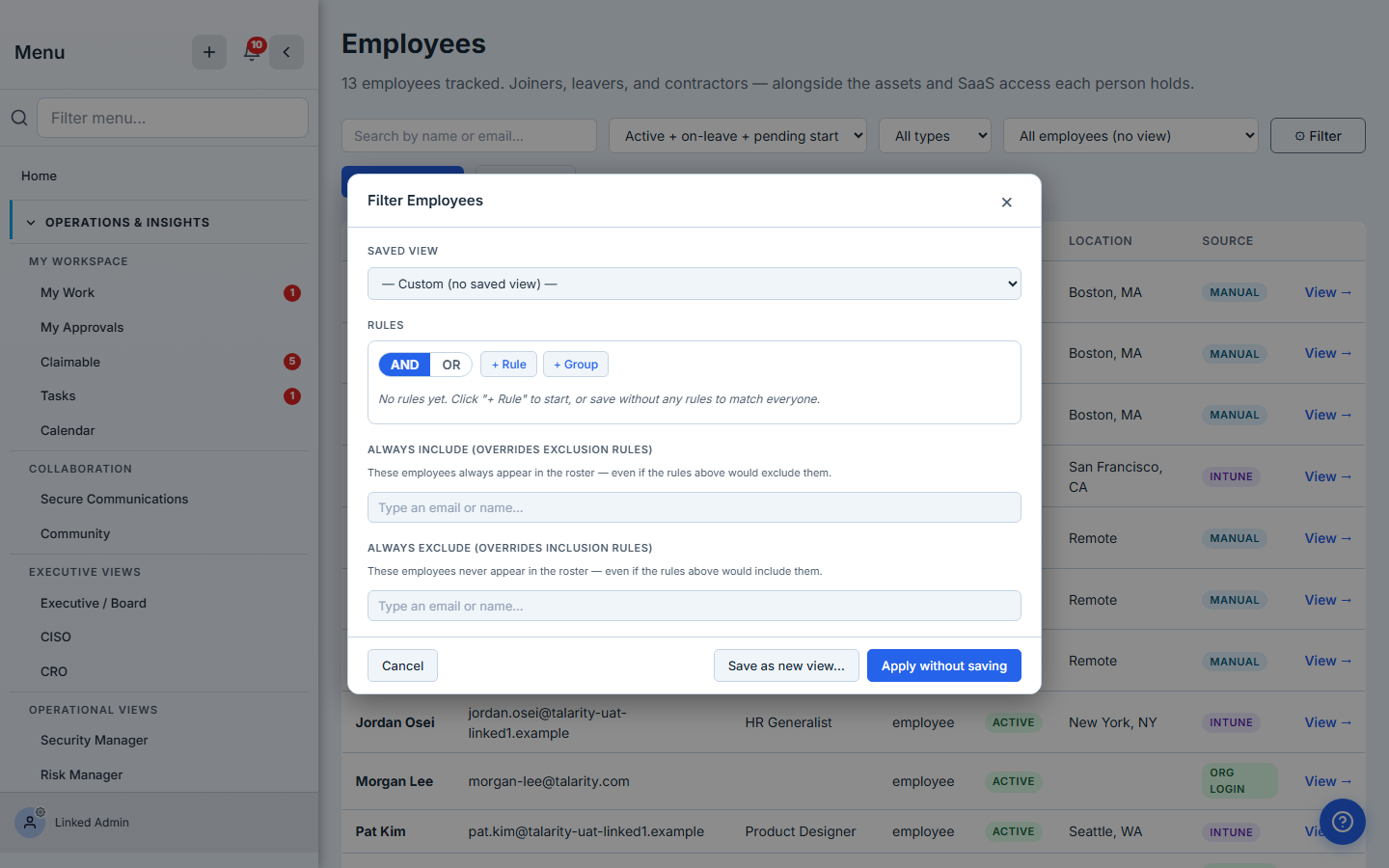Cancel the filter dialog
The image size is (1389, 868).
pos(402,665)
